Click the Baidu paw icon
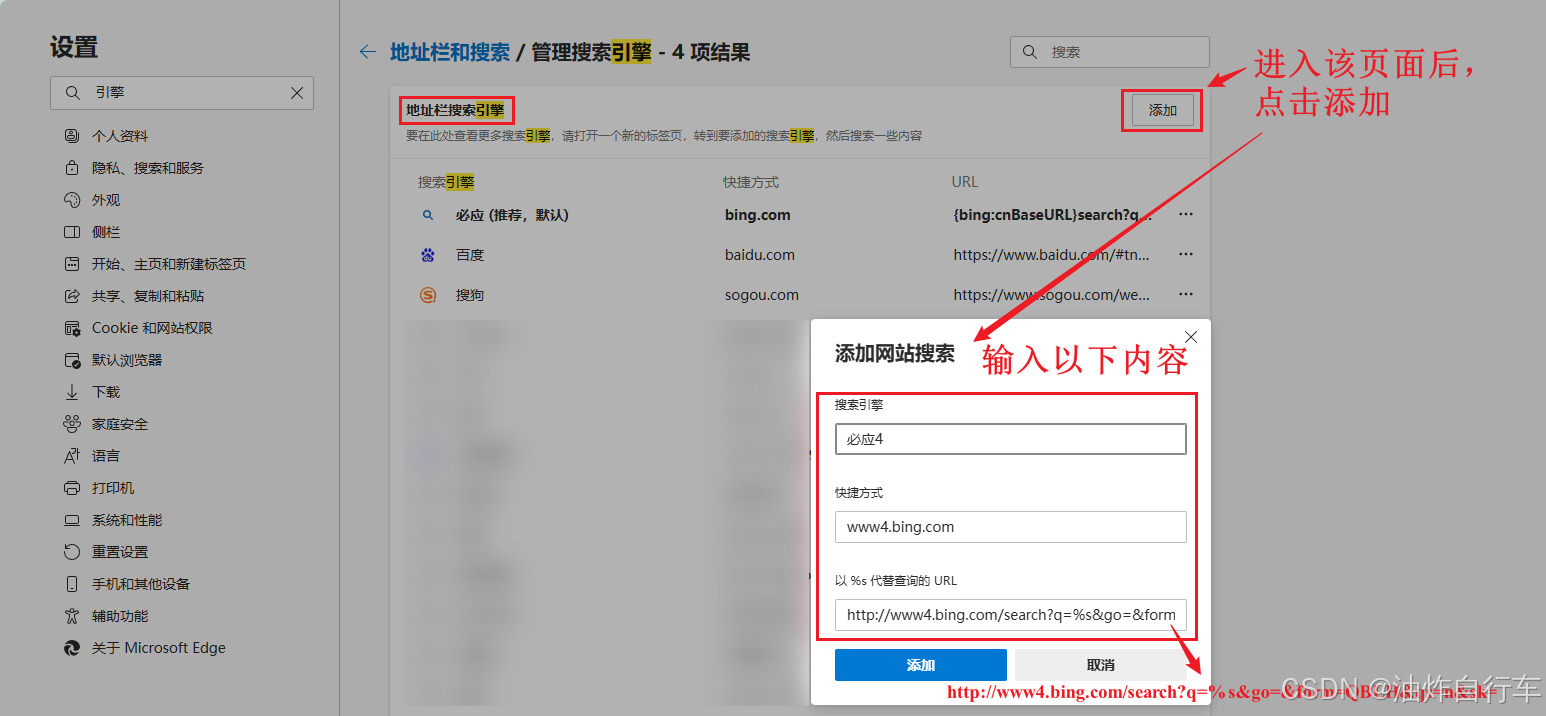Viewport: 1546px width, 716px height. click(x=428, y=255)
